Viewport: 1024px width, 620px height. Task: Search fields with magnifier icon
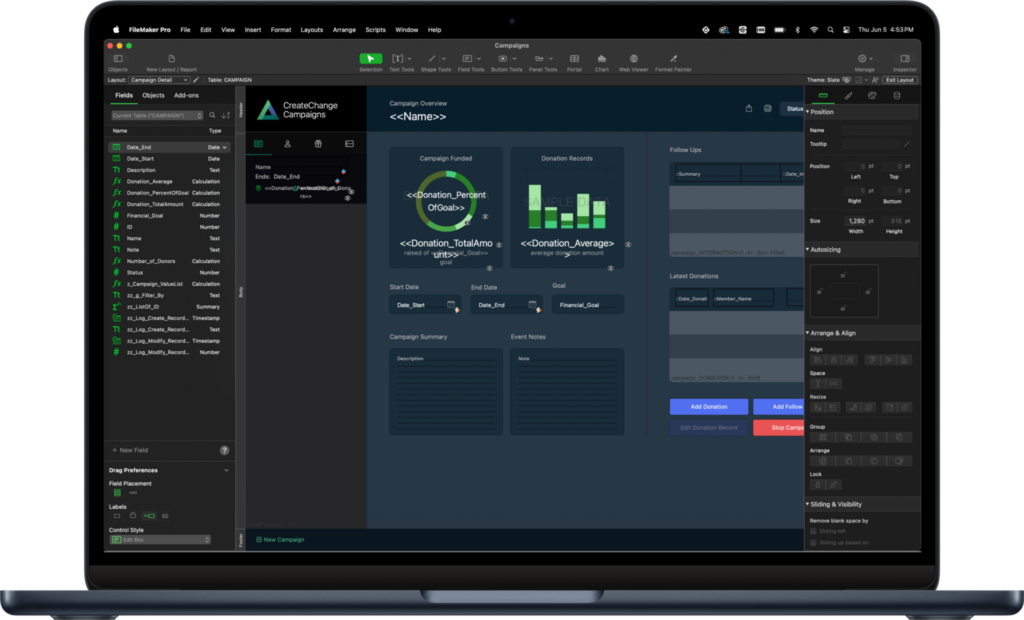[x=212, y=115]
